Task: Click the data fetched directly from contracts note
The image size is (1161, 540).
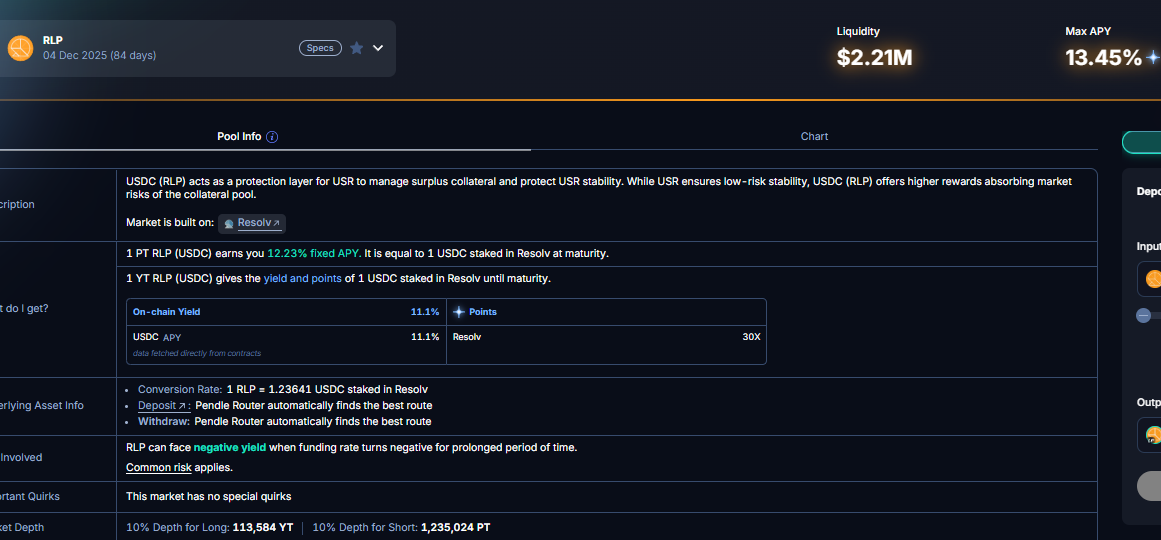Action: [197, 353]
